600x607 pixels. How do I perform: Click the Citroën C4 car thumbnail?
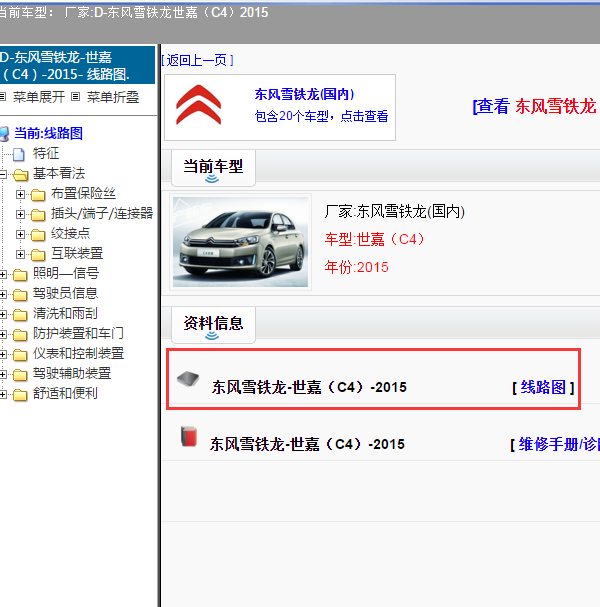[240, 242]
